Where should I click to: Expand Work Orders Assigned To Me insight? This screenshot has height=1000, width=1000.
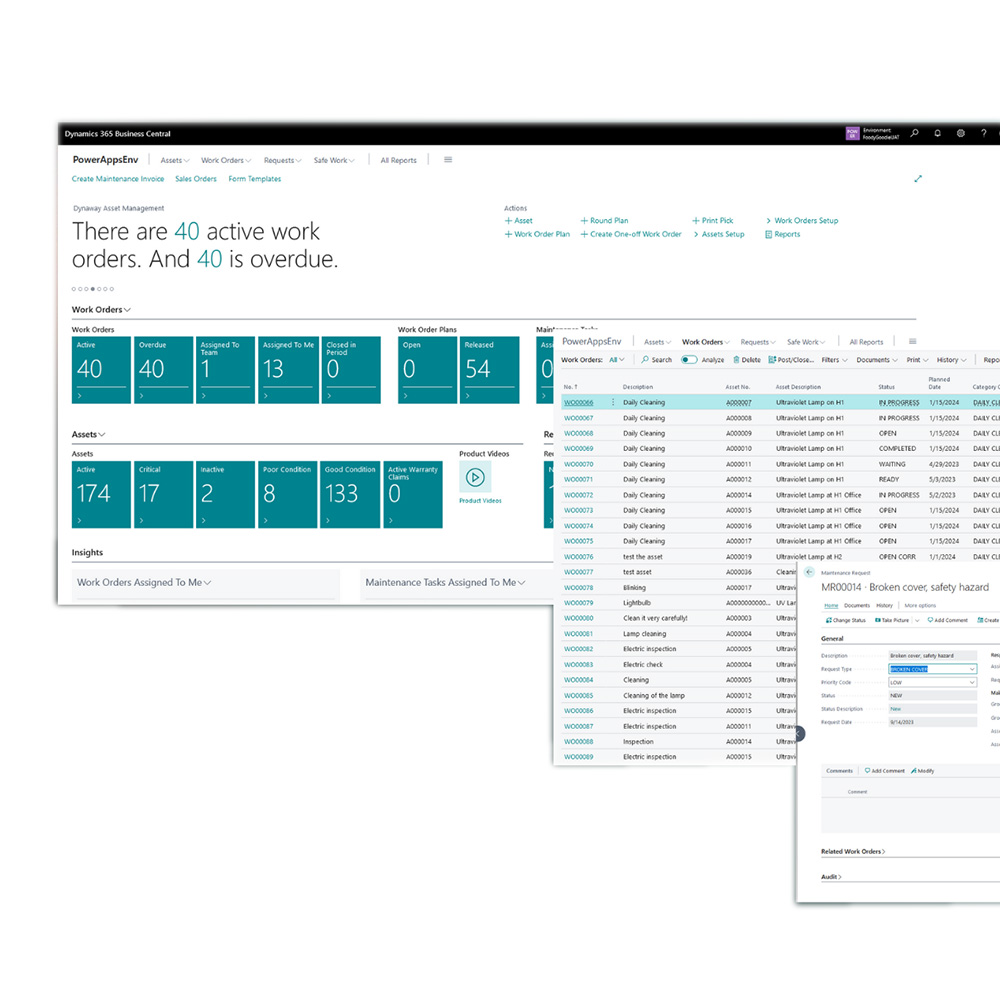(144, 582)
